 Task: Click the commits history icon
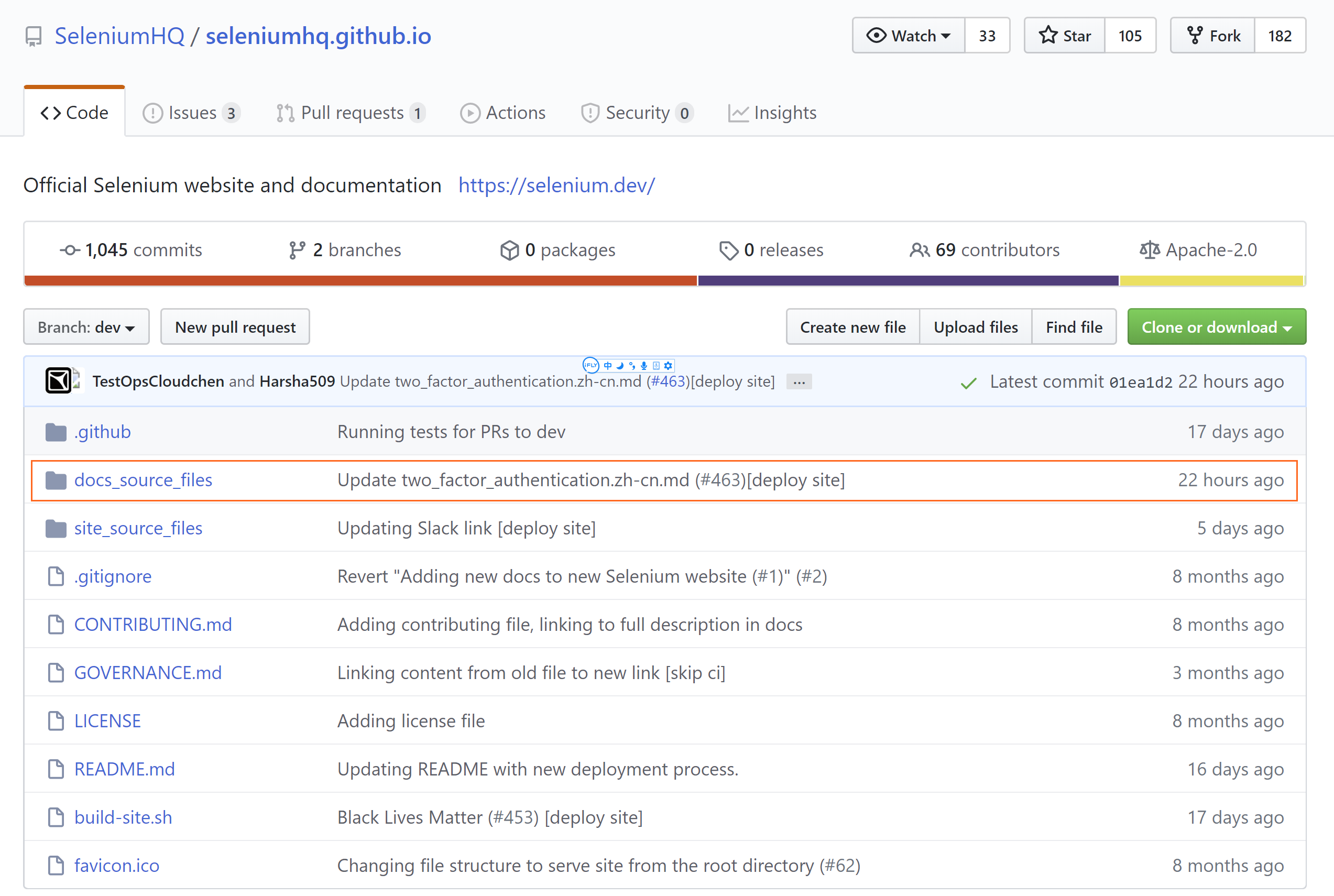pos(70,250)
